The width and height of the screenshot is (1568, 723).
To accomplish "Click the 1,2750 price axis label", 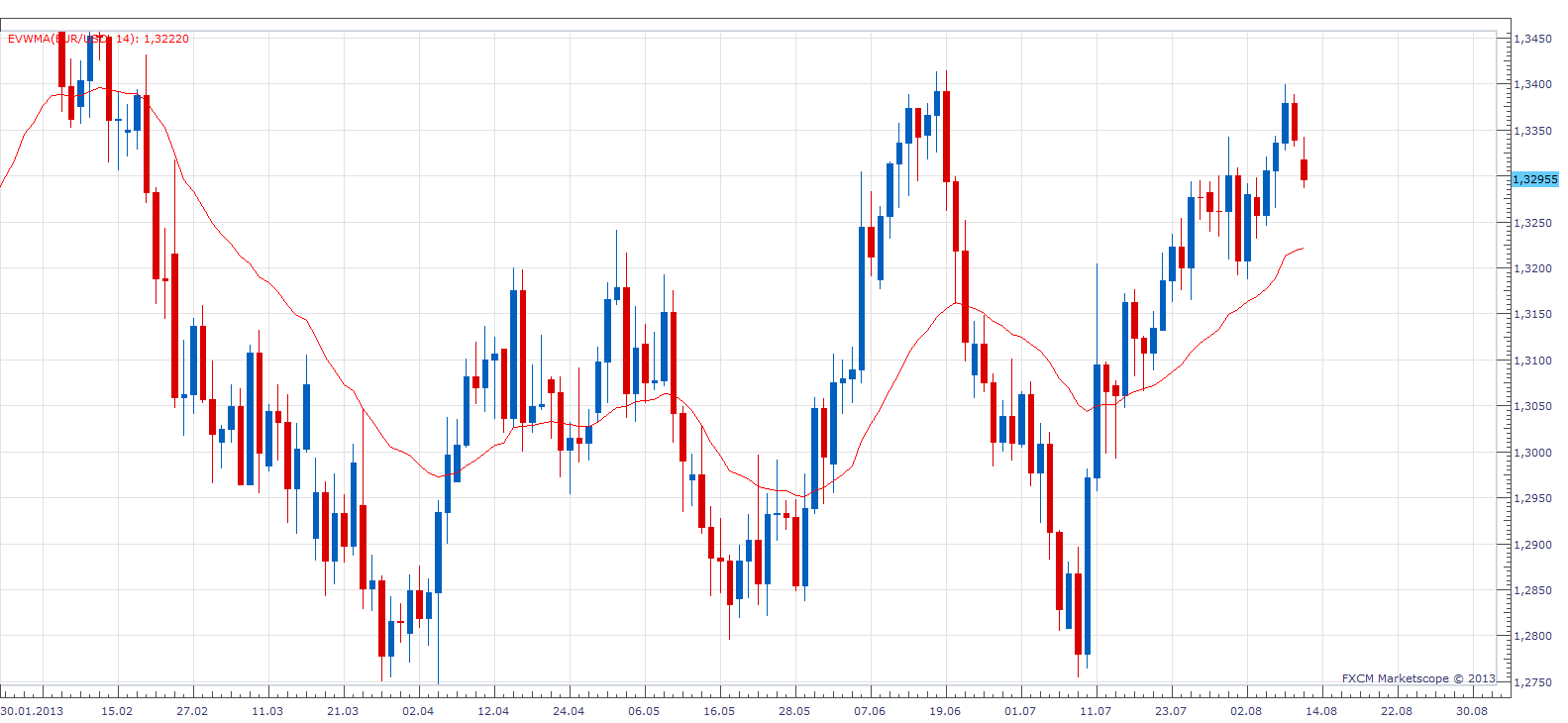I will (x=1533, y=682).
